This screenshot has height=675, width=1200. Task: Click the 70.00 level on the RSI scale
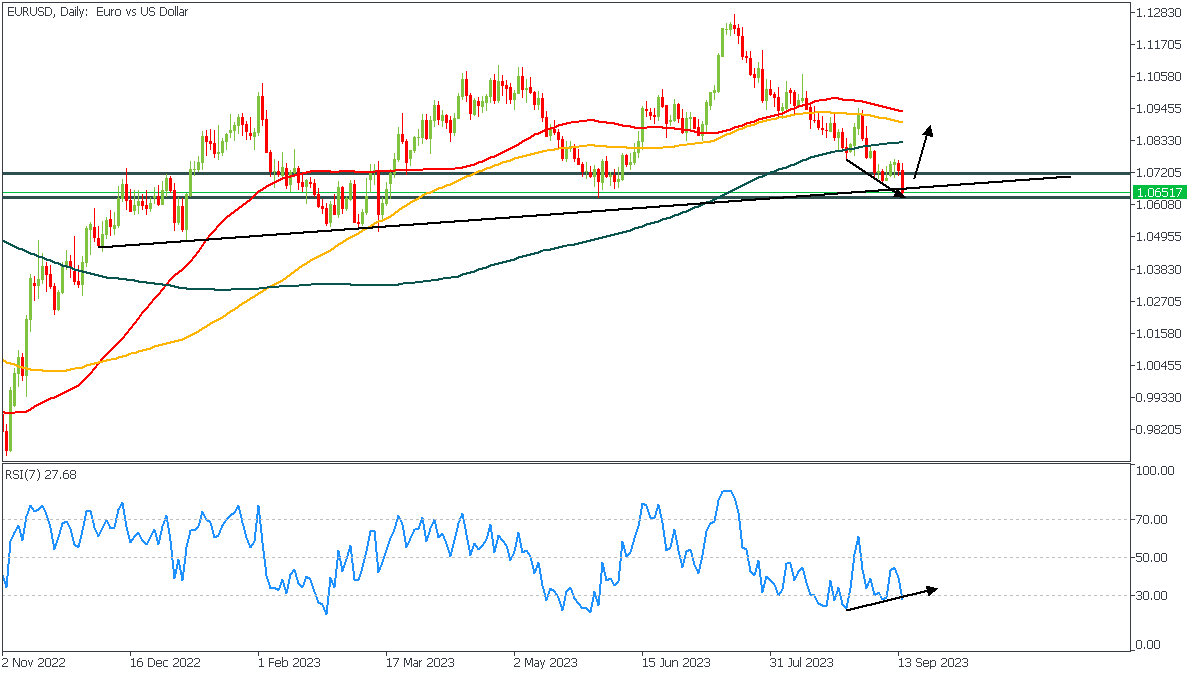(x=1154, y=519)
